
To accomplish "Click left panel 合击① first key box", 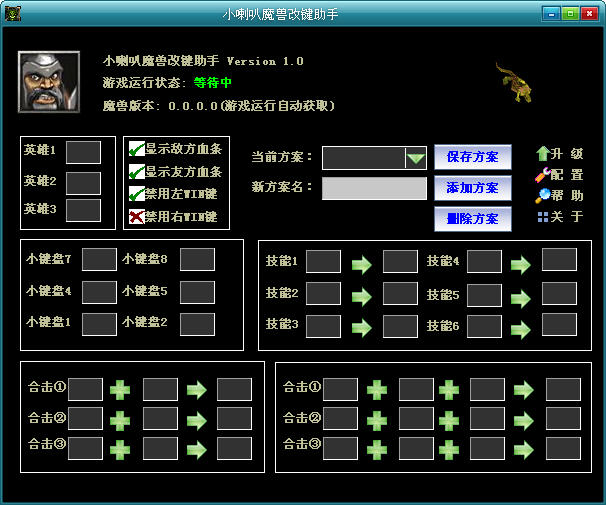I will click(x=85, y=389).
